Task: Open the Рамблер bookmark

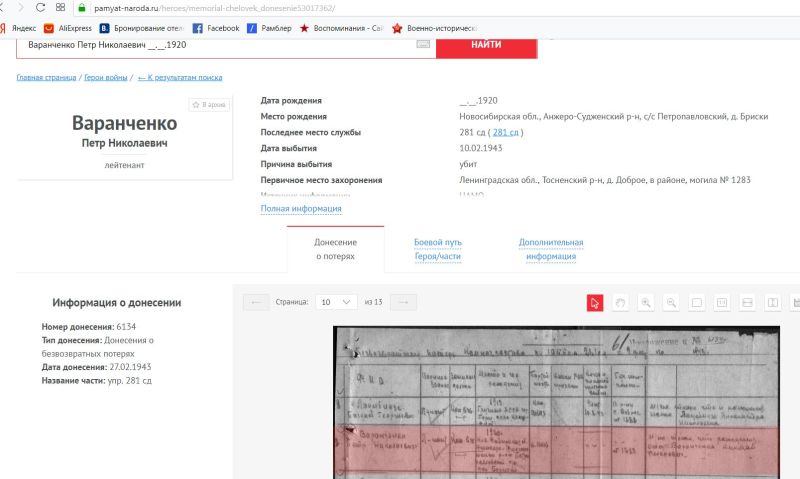Action: tap(269, 28)
